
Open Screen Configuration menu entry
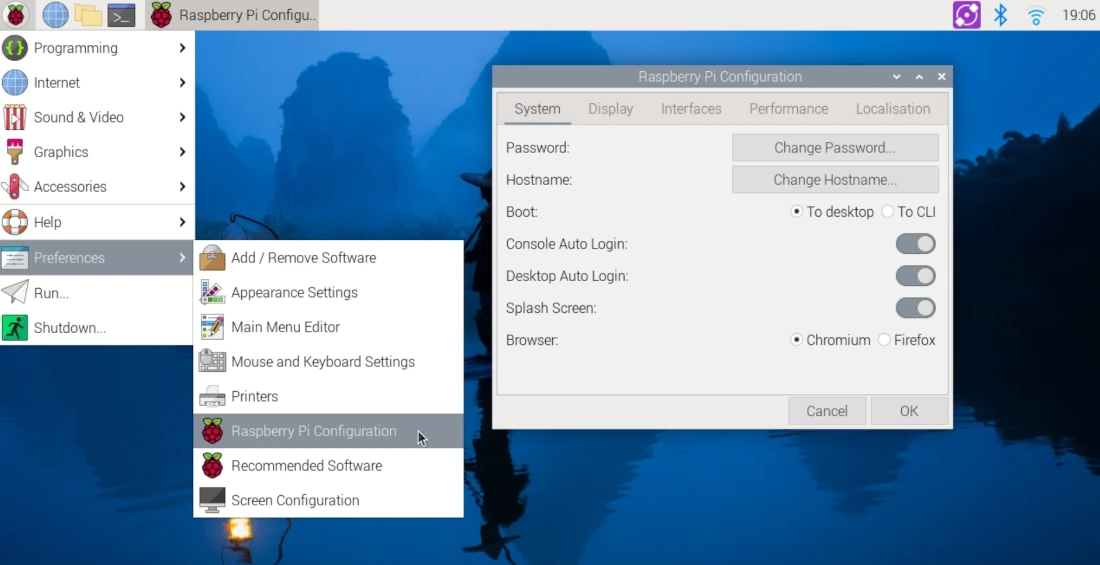pyautogui.click(x=328, y=500)
